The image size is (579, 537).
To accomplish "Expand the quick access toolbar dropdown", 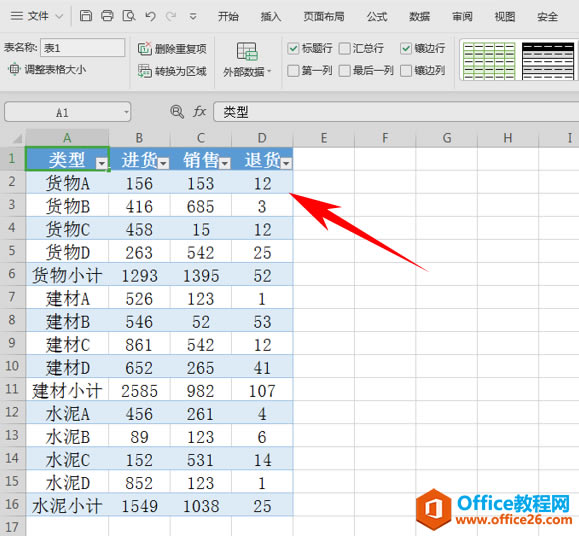I will click(193, 17).
